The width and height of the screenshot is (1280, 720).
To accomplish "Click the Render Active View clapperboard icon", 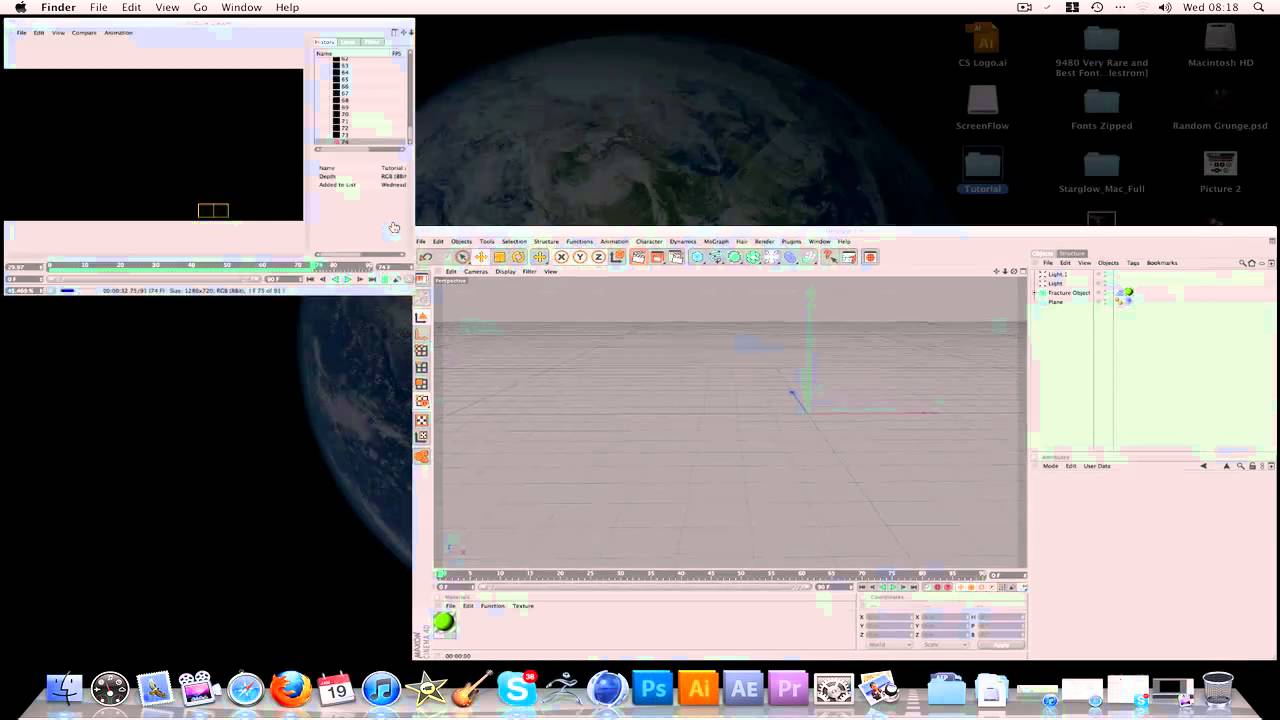I will (638, 257).
